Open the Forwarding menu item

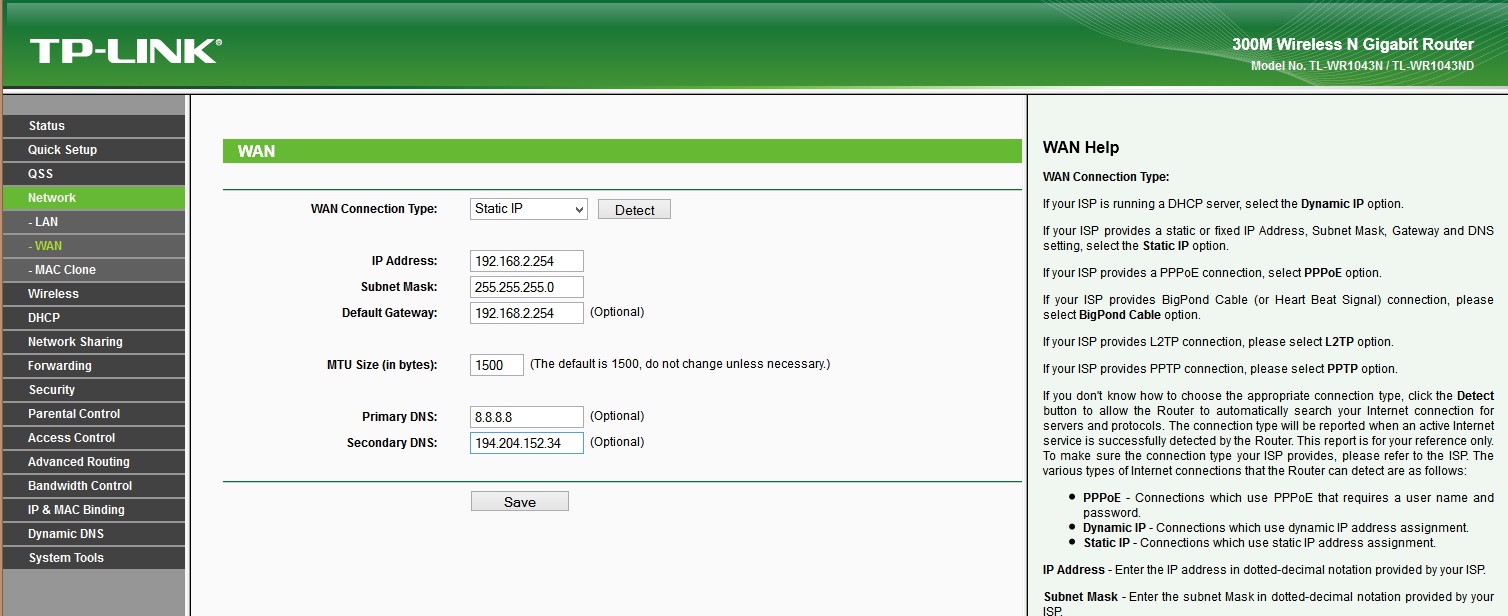[x=93, y=366]
